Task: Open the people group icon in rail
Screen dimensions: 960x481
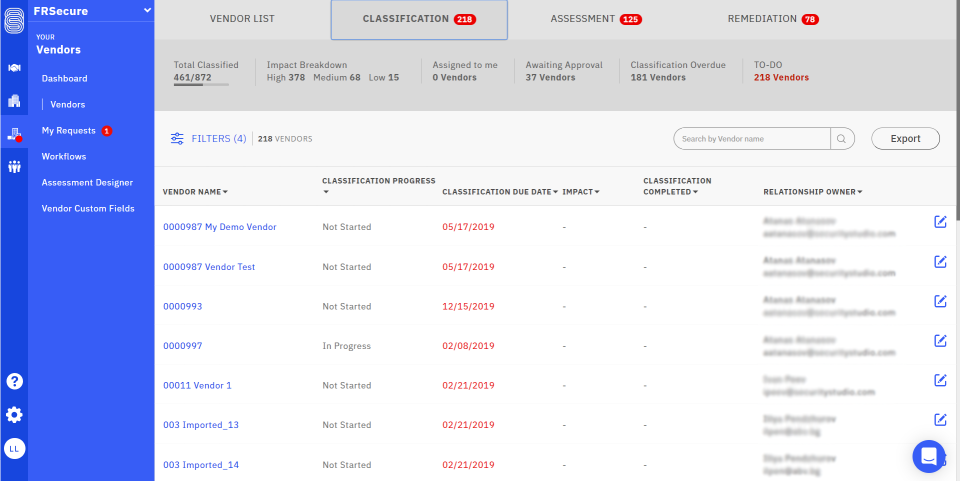Action: [x=14, y=166]
